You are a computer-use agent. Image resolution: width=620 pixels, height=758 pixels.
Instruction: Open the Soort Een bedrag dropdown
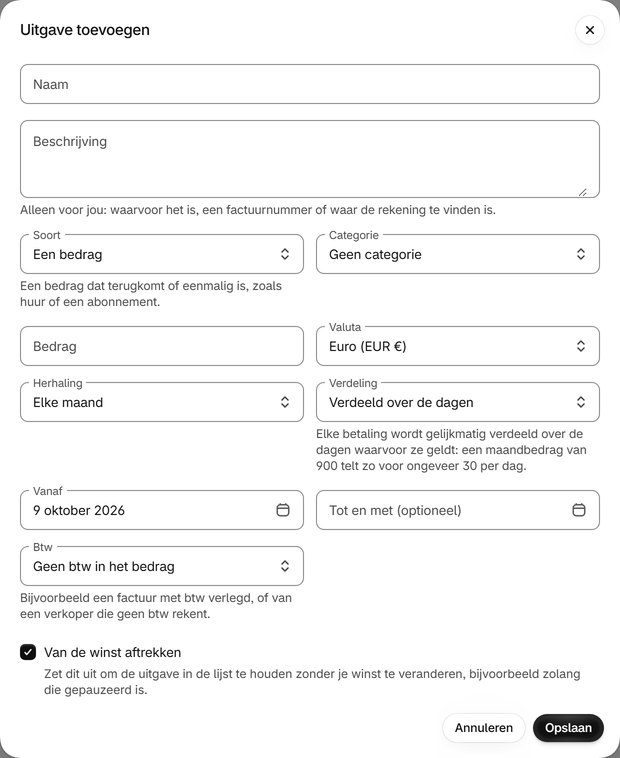point(162,254)
